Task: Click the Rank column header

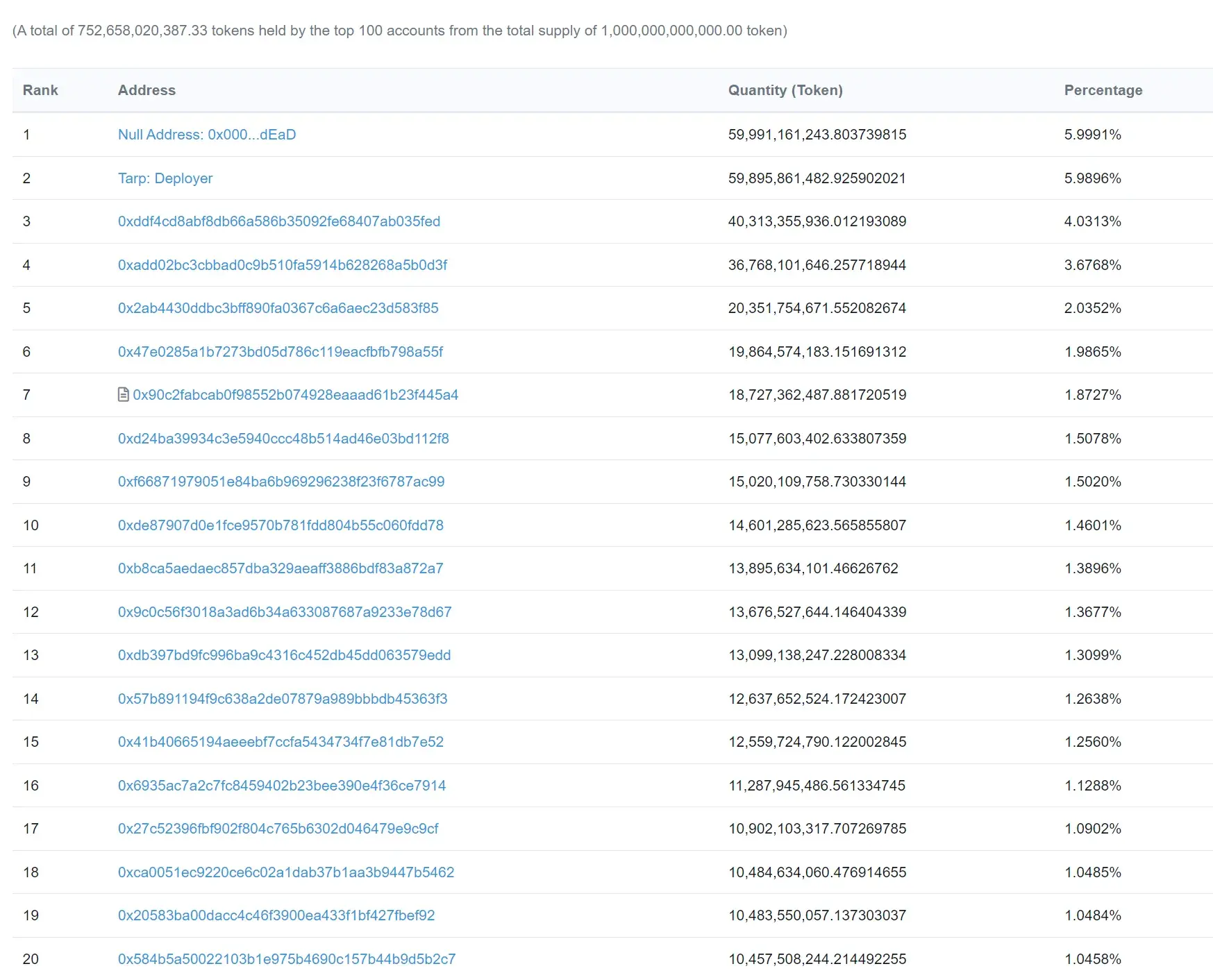Action: (40, 90)
